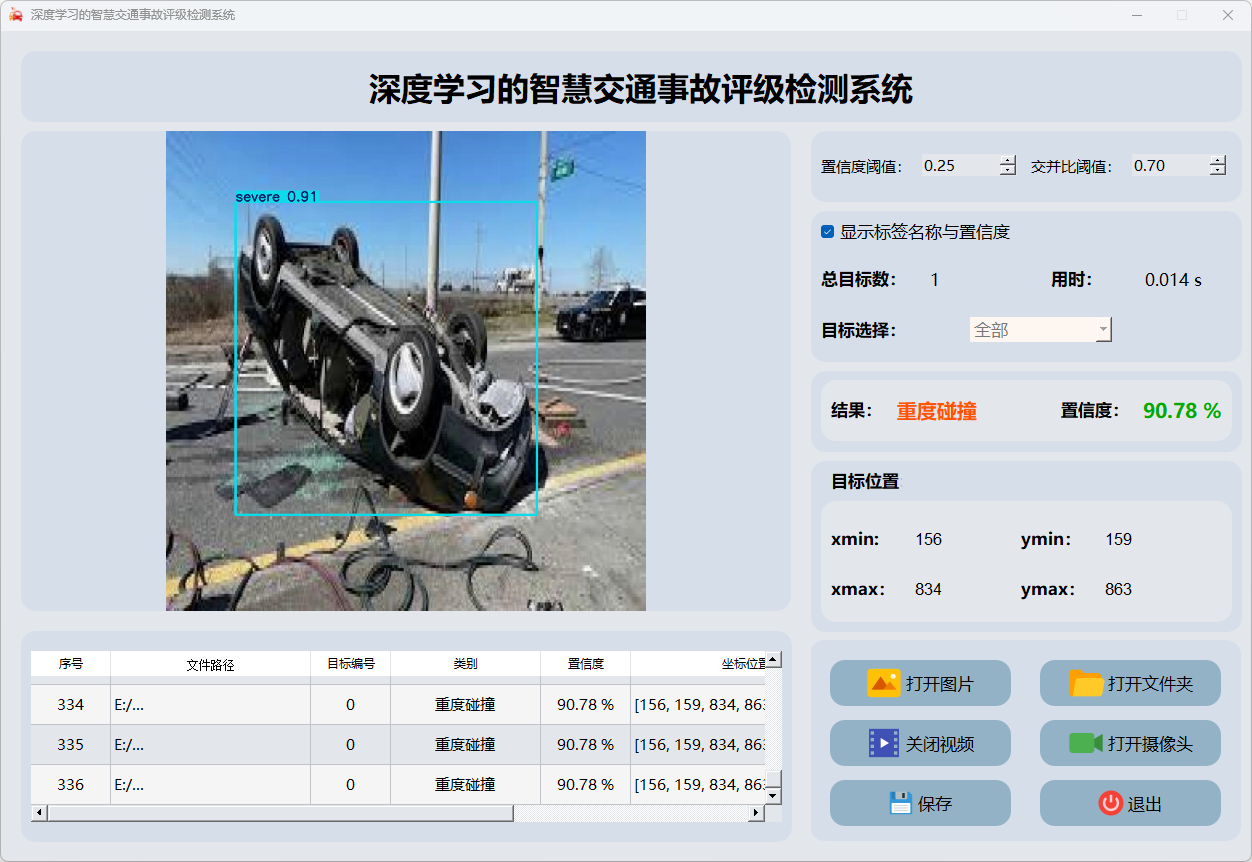Screen dimensions: 1252x862
Task: Increase the 置信度阈值 value with up arrow
Action: (x=1007, y=161)
